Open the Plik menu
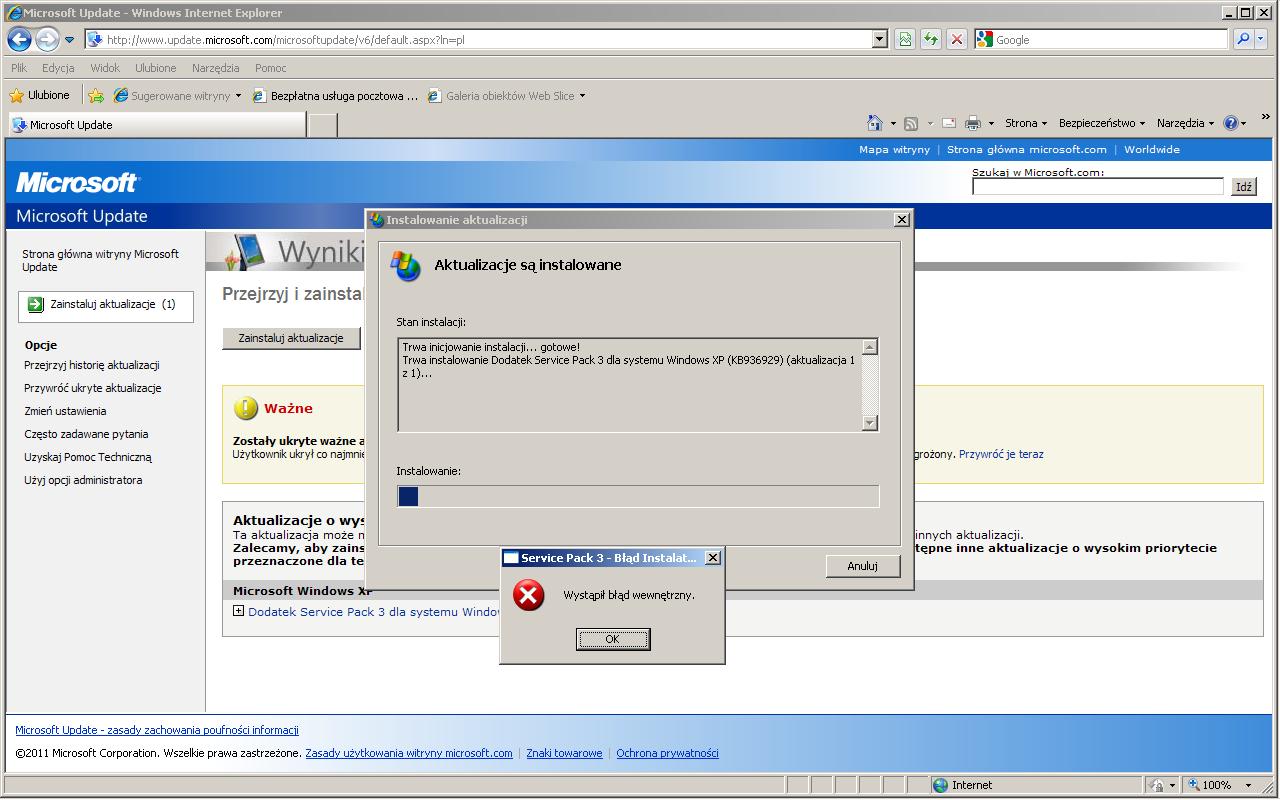This screenshot has height=800, width=1280. tap(19, 68)
